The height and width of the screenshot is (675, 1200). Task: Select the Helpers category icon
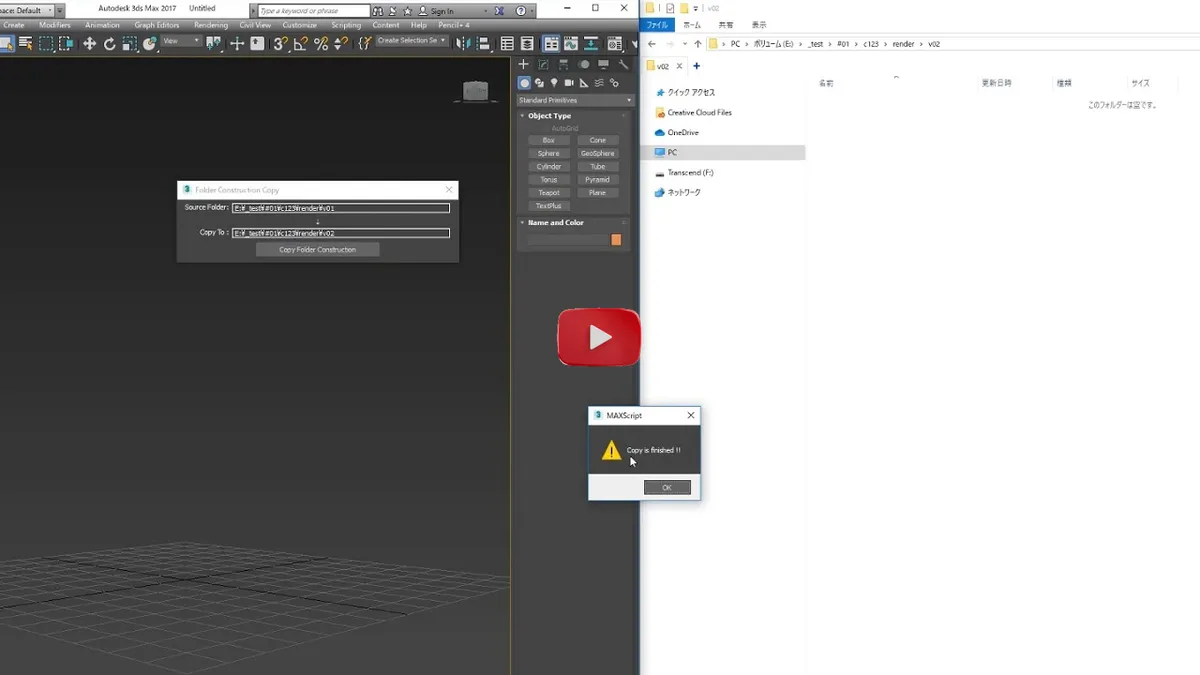pyautogui.click(x=584, y=83)
